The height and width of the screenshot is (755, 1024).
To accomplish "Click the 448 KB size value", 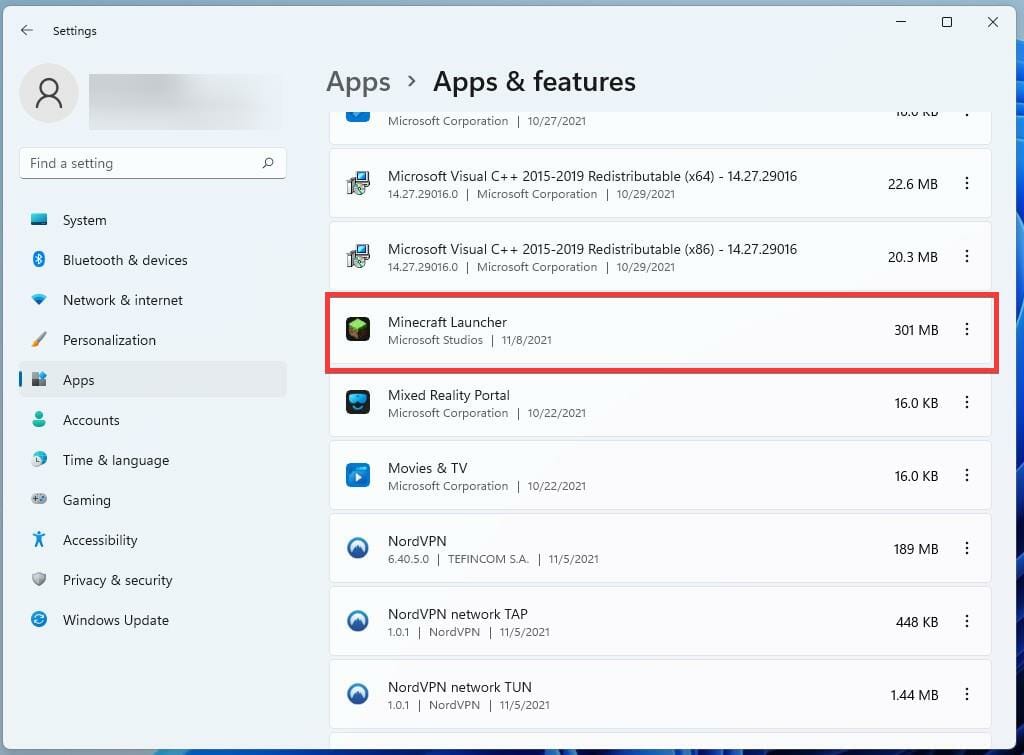I will (x=917, y=622).
